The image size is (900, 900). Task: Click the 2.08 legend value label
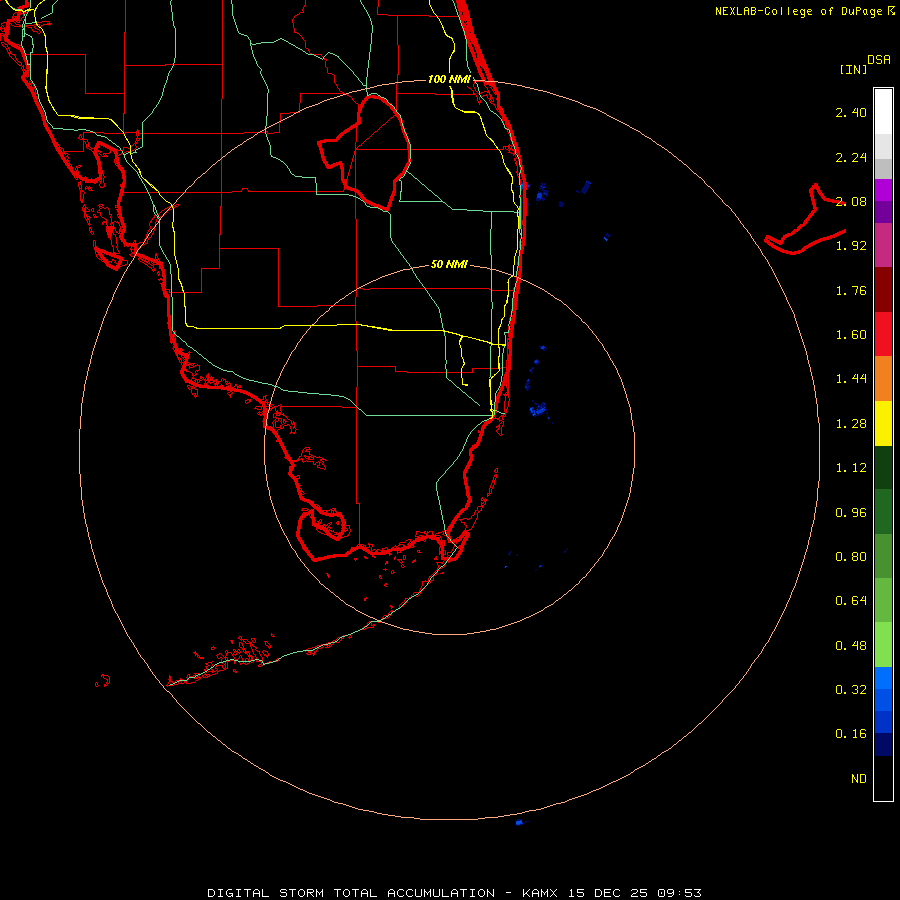coord(851,201)
